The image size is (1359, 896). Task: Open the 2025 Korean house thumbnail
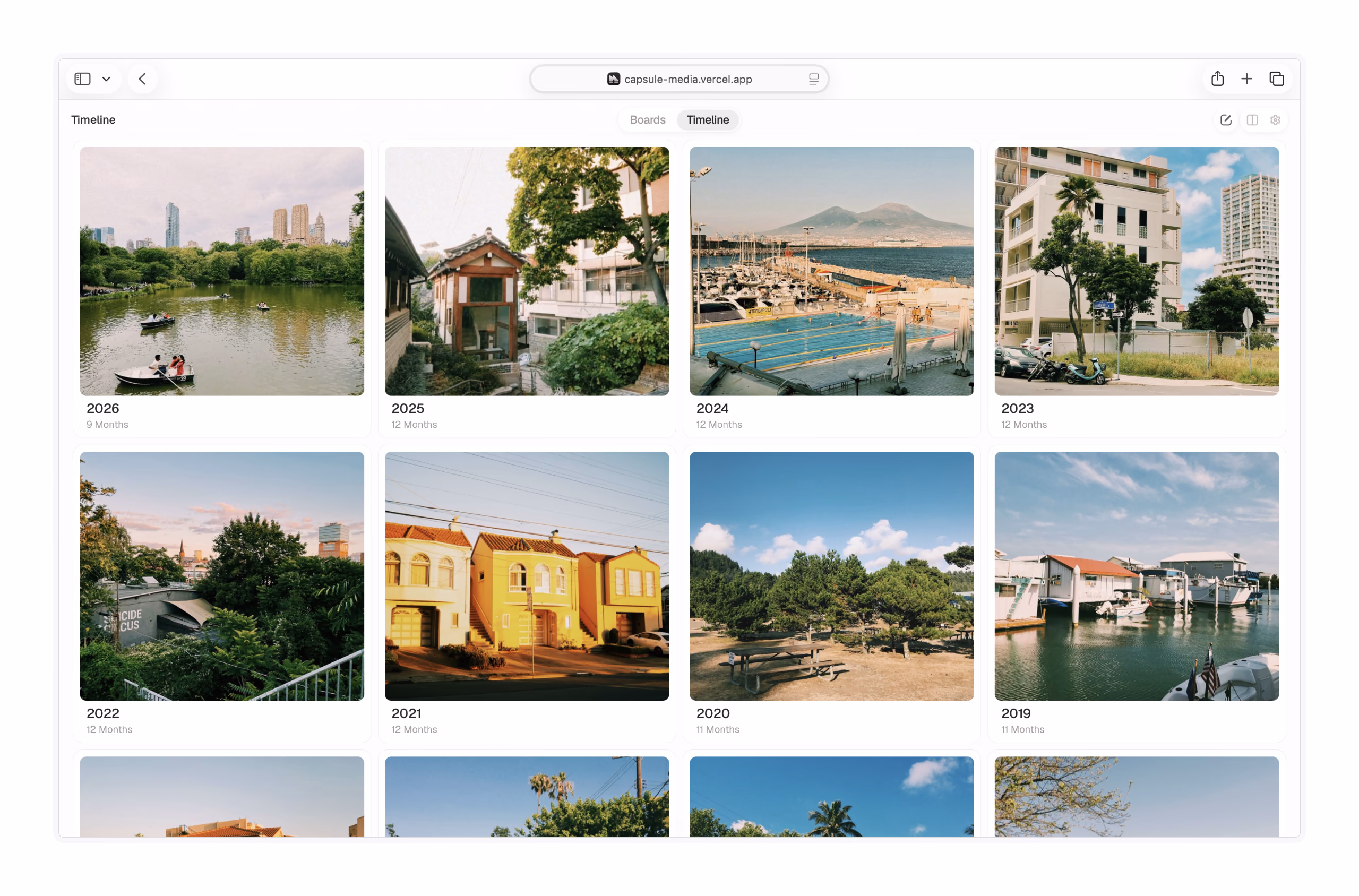[x=526, y=271]
